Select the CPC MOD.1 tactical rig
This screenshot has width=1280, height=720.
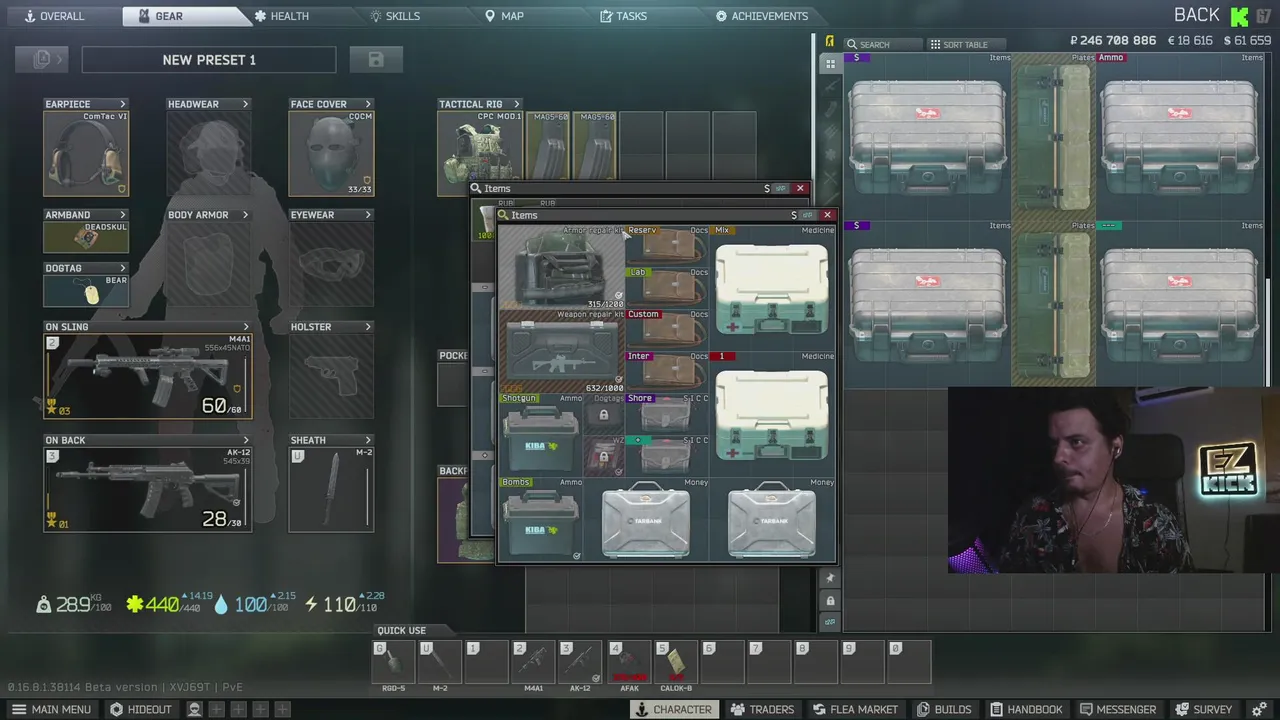coord(481,153)
